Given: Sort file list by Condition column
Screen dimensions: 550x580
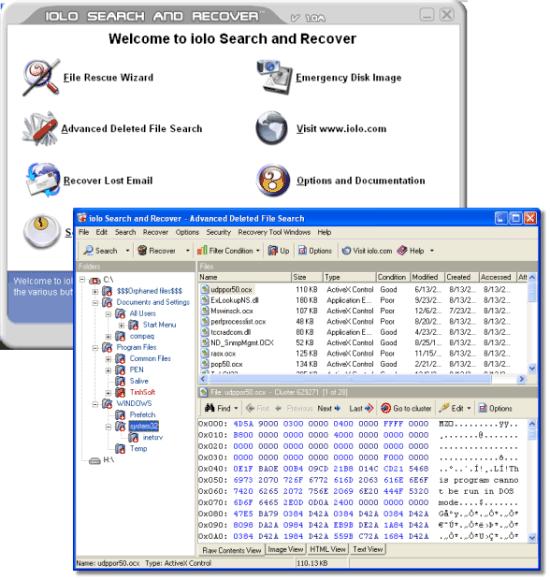Looking at the screenshot, I should click(392, 277).
